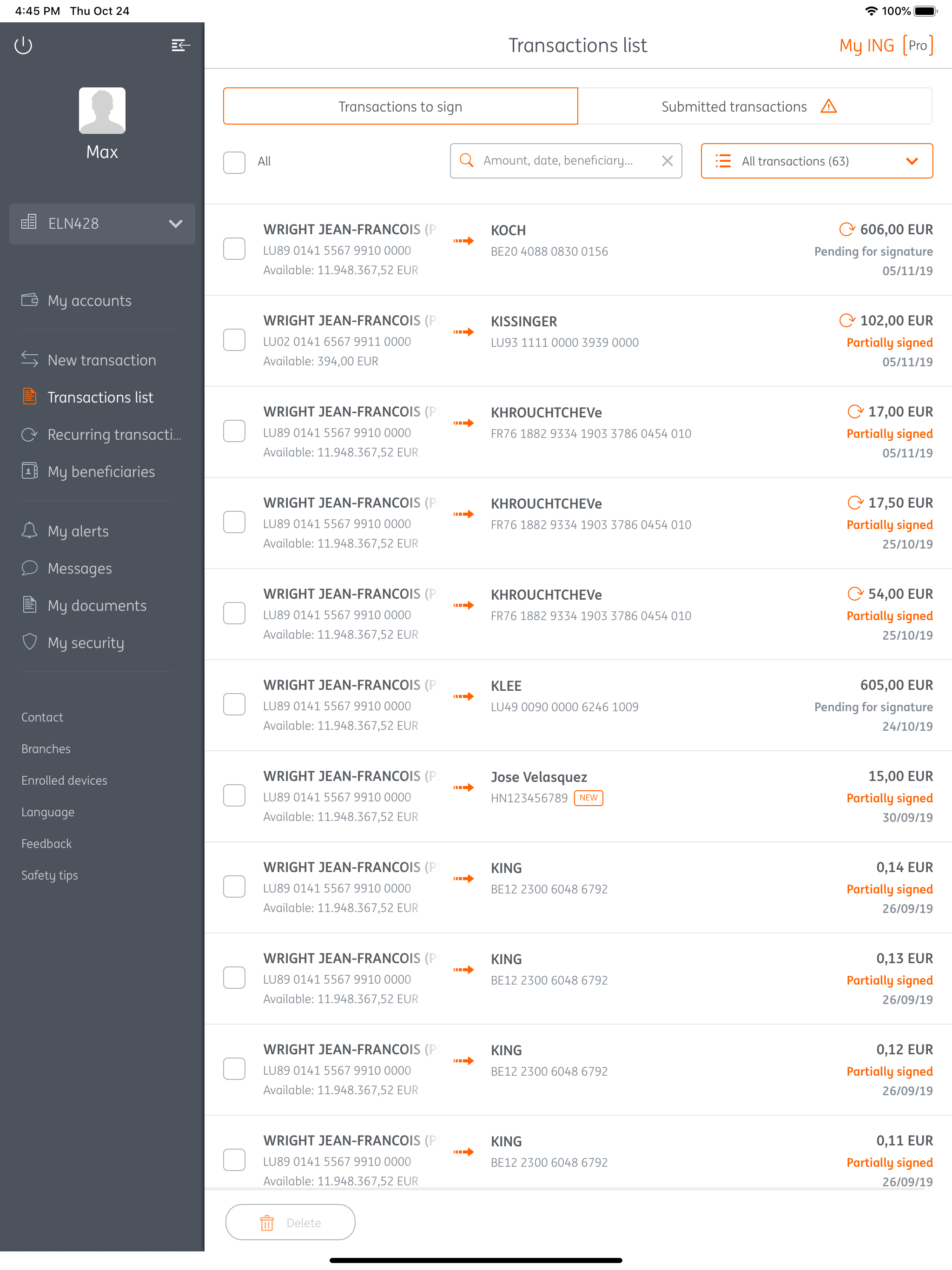This screenshot has width=952, height=1270.
Task: Click the search magnifier icon
Action: (x=466, y=160)
